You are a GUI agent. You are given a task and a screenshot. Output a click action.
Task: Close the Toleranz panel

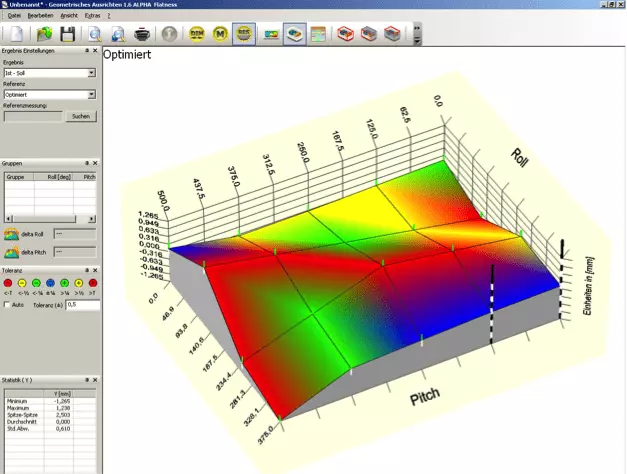96,269
